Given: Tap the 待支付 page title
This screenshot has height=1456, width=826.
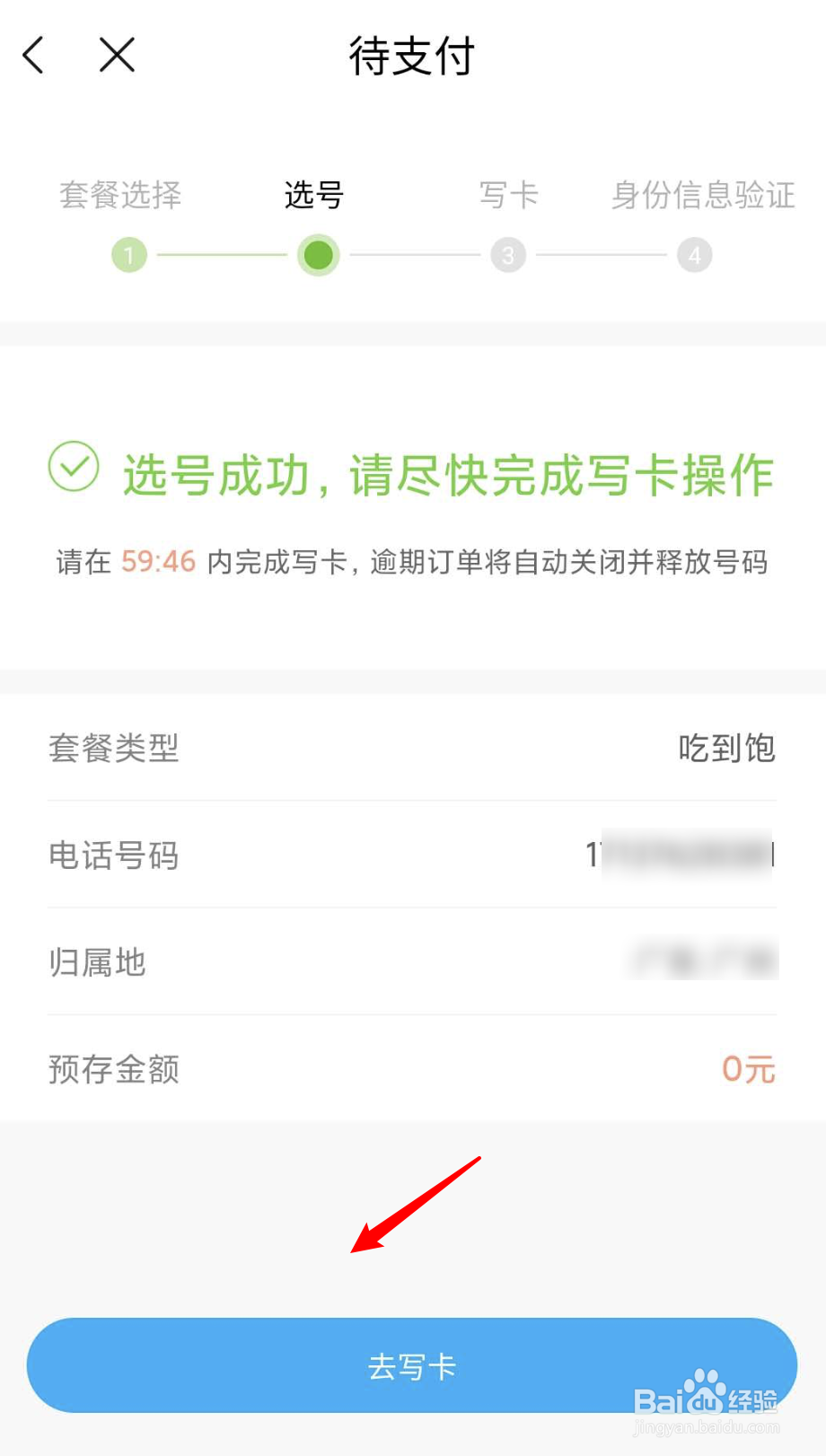Looking at the screenshot, I should point(412,57).
